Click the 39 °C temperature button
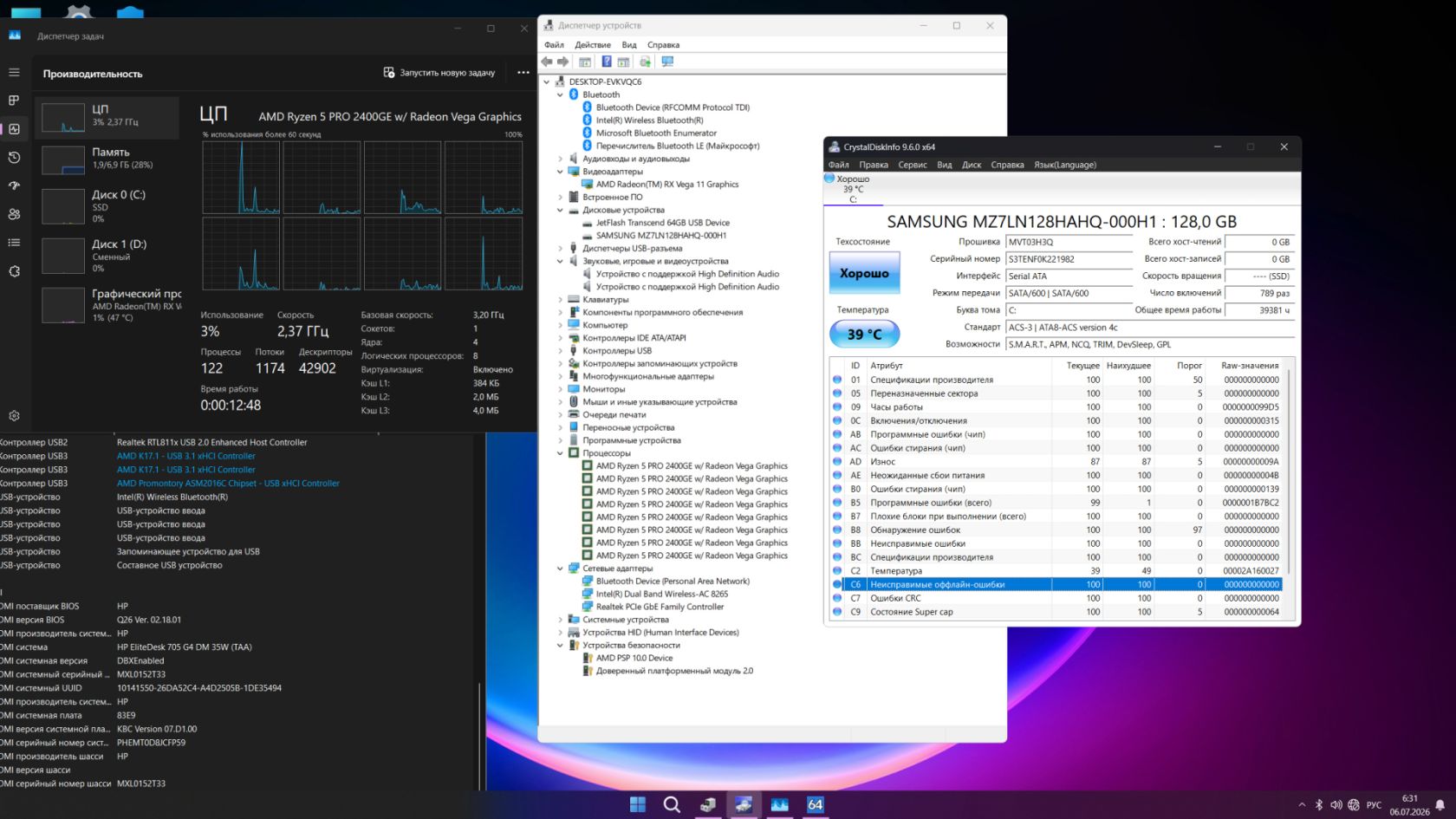The height and width of the screenshot is (819, 1456). coord(865,334)
